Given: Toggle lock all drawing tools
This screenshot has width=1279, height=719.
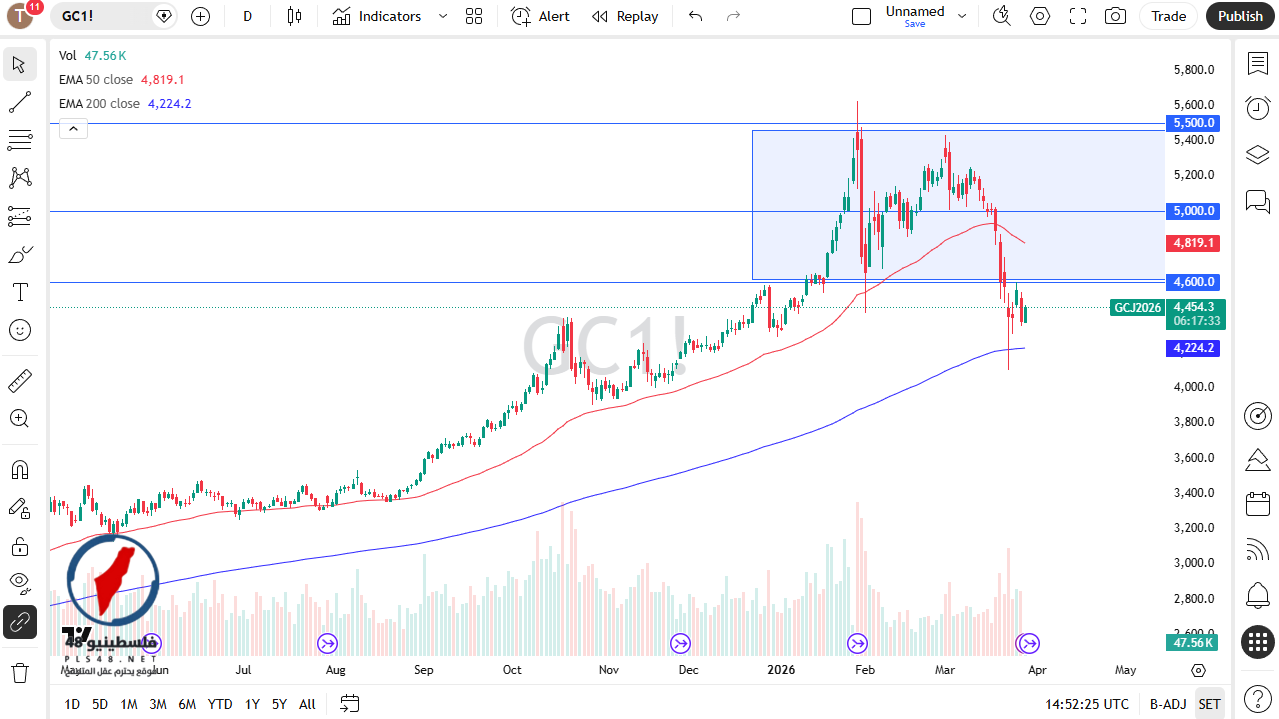Looking at the screenshot, I should click(19, 546).
